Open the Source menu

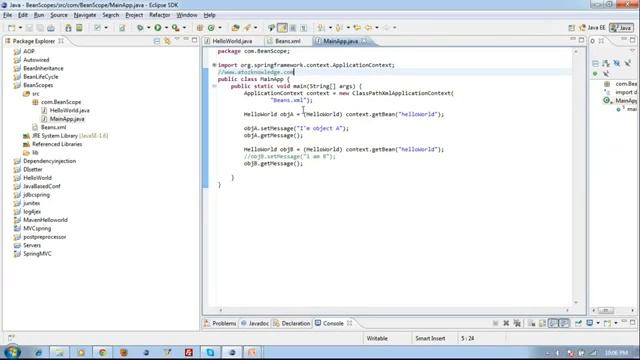59,15
